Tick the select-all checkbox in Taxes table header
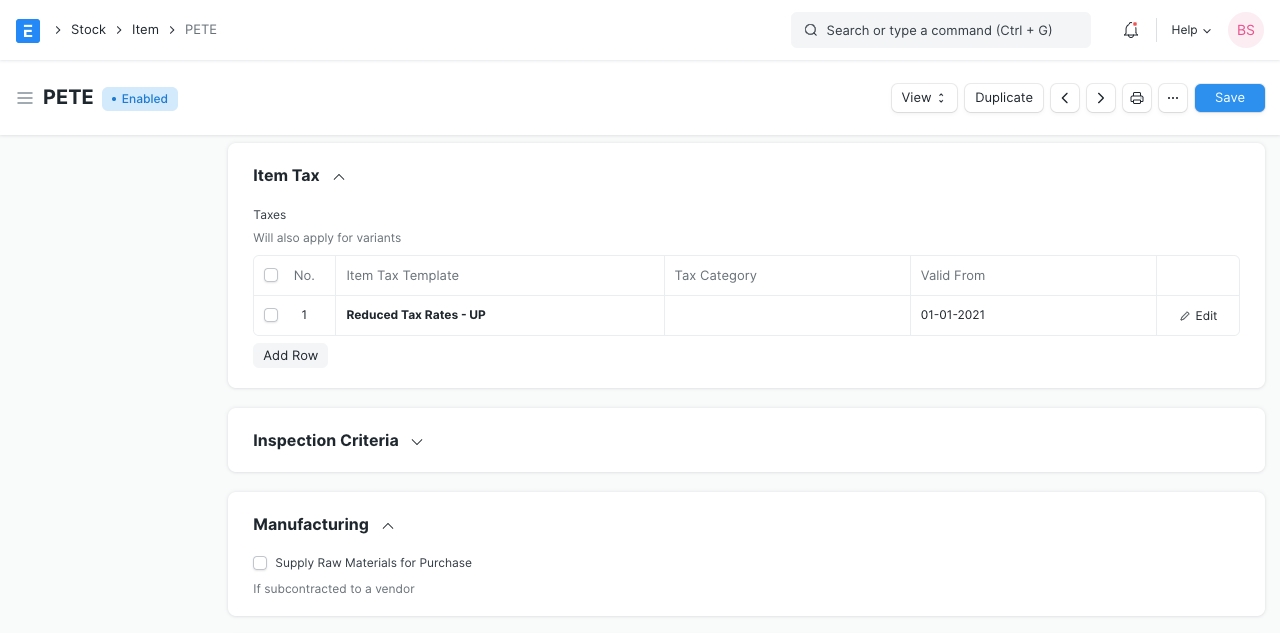1280x633 pixels. tap(271, 275)
